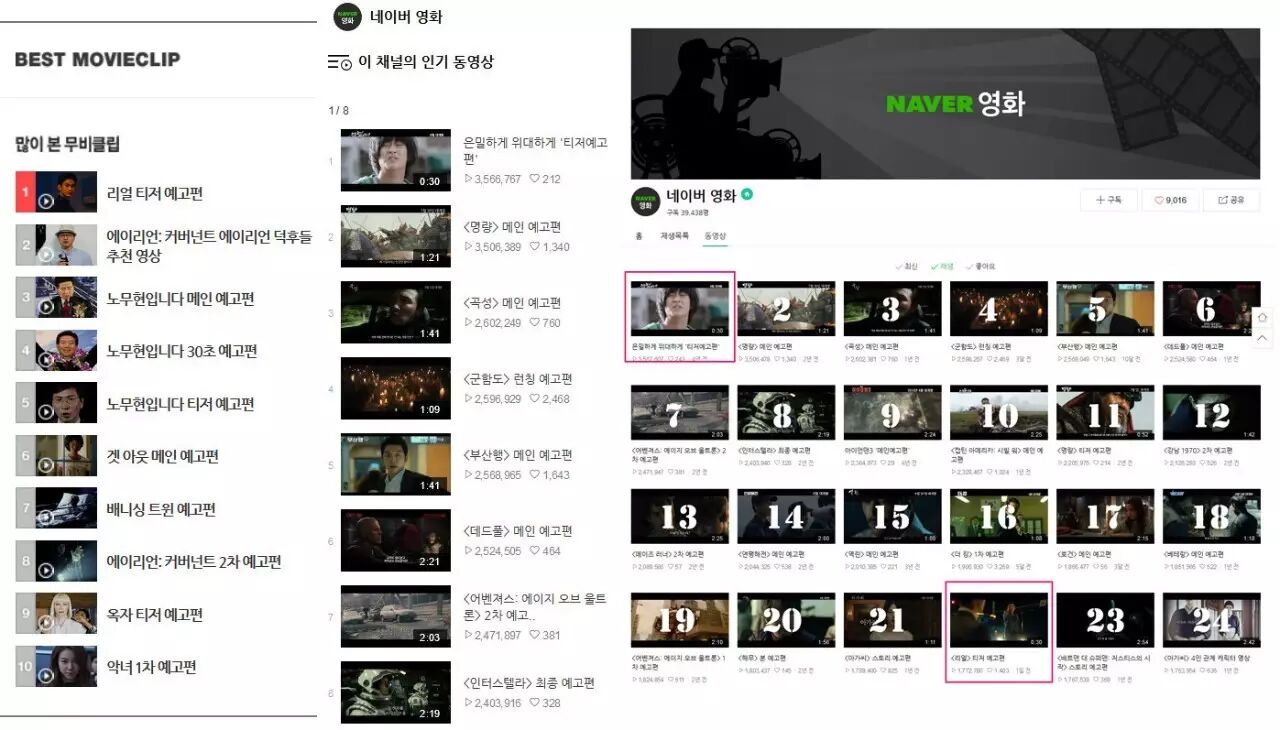Open <부산행> 메인 예고편 title in popular list
Viewport: 1280px width, 730px height.
pos(518,455)
